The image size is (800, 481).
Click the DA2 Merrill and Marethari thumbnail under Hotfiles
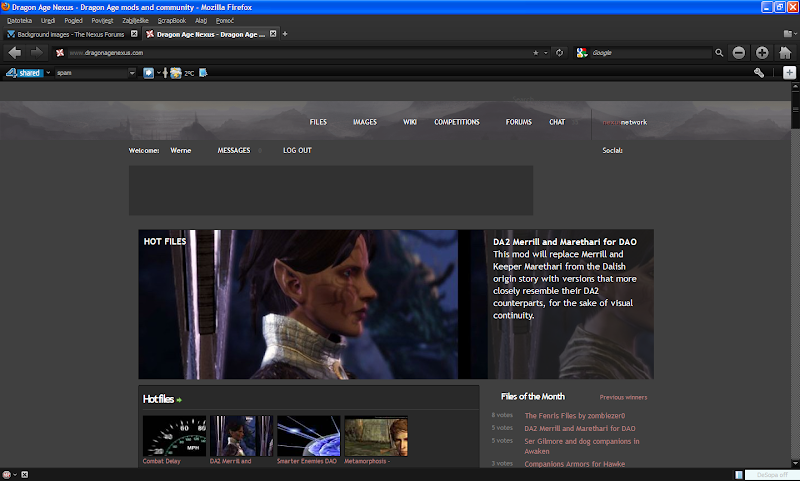[x=241, y=436]
